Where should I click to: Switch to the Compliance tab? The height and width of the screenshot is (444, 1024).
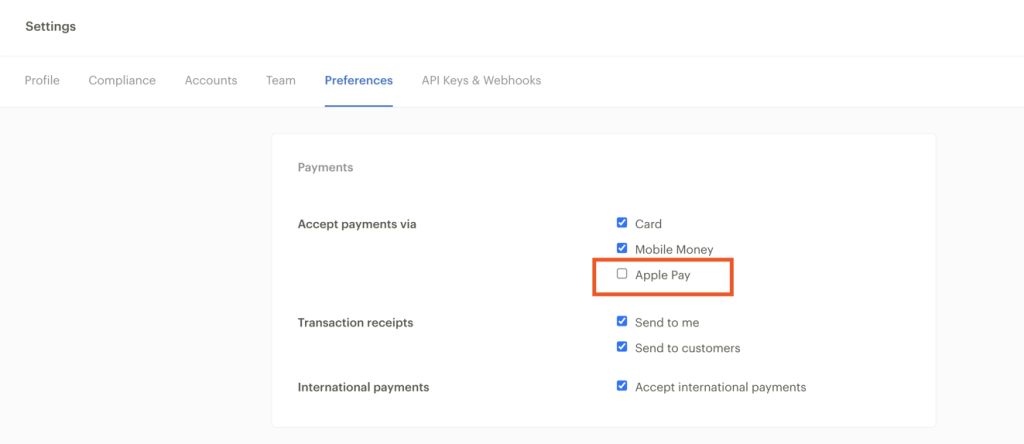tap(122, 80)
